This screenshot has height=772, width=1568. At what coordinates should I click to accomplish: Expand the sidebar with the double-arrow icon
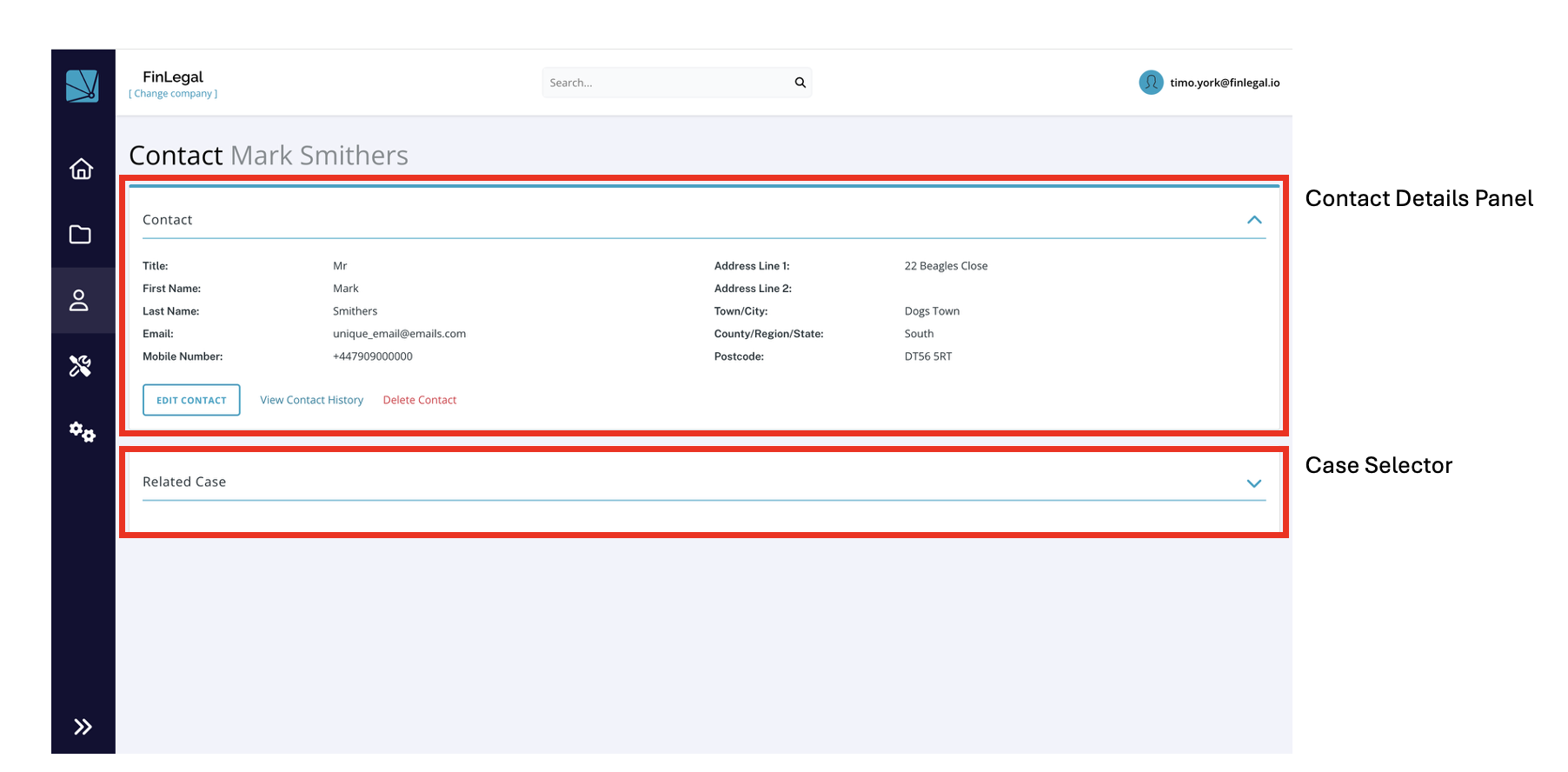click(x=83, y=727)
